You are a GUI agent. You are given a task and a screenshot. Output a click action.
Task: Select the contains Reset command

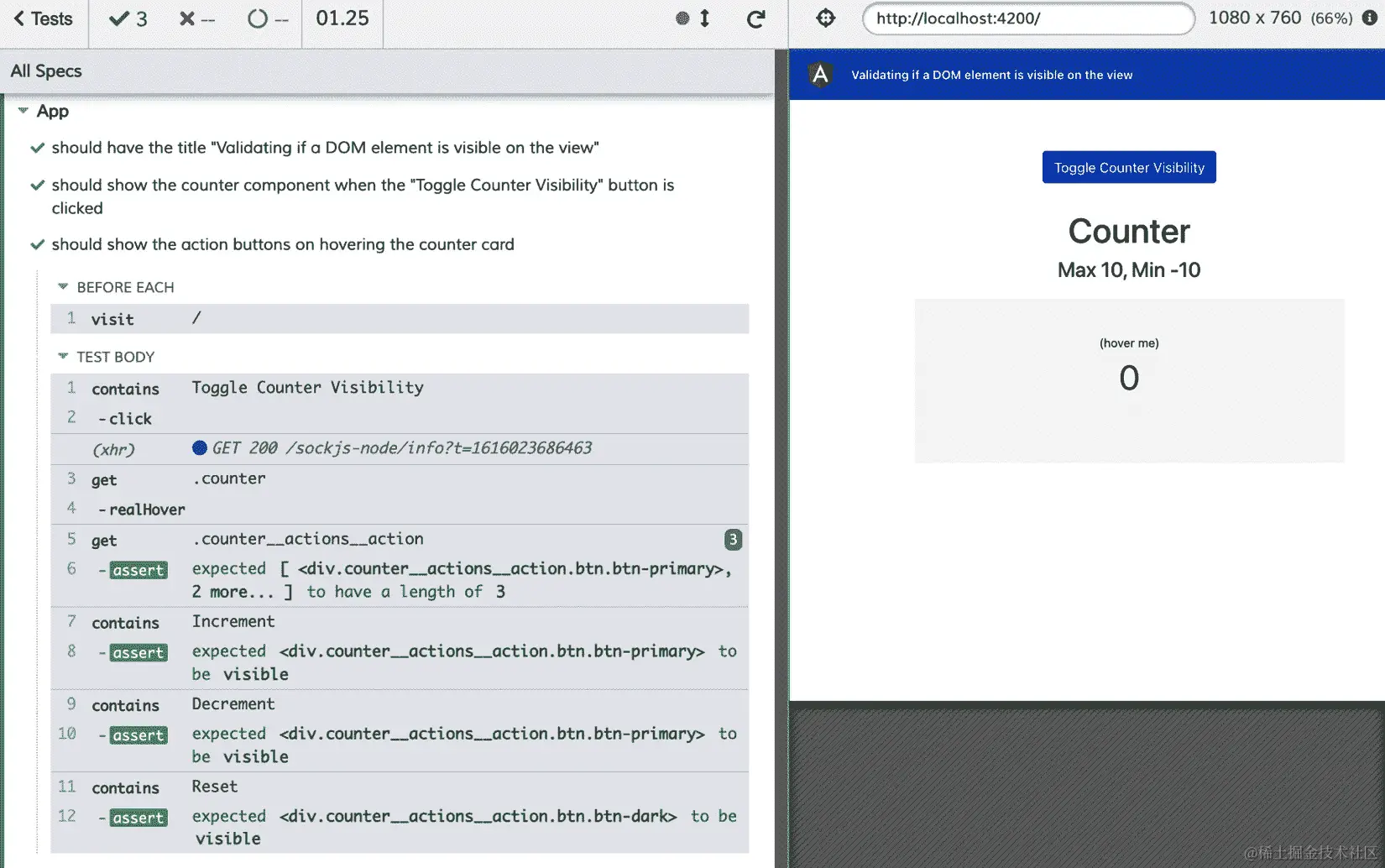pyautogui.click(x=400, y=787)
